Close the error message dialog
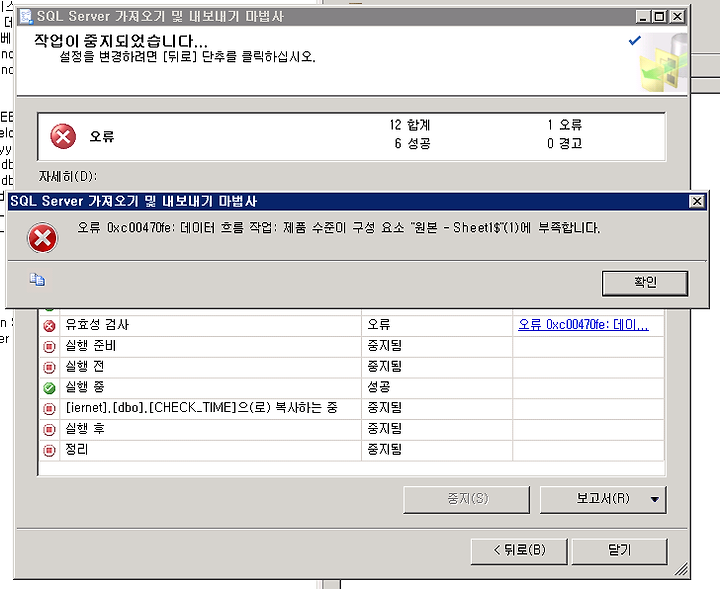 tap(697, 201)
